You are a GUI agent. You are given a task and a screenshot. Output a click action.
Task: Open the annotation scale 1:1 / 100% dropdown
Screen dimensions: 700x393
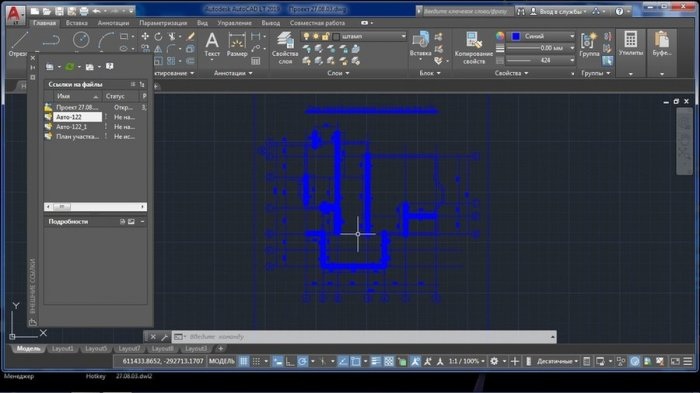[467, 361]
